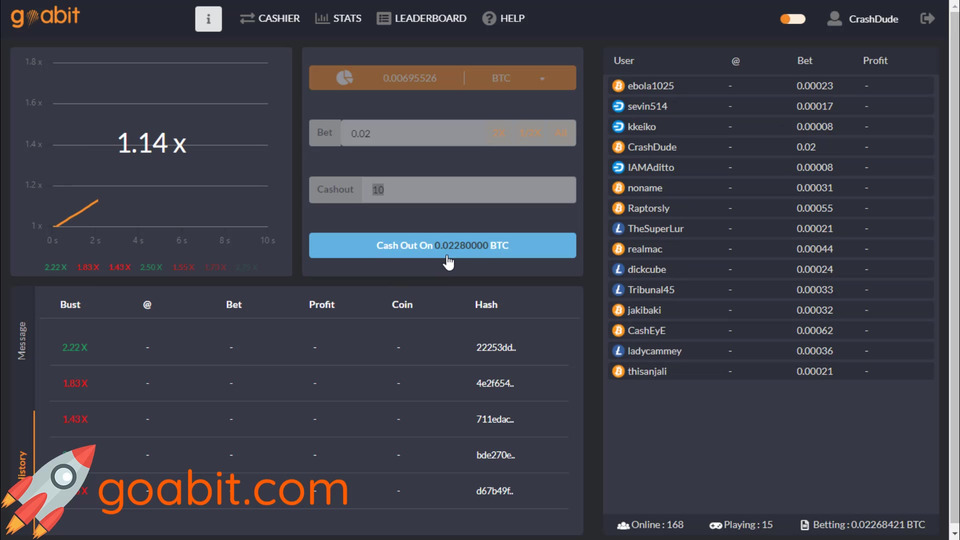Select username TheSuperLur in players list
The width and height of the screenshot is (960, 540).
(x=655, y=228)
